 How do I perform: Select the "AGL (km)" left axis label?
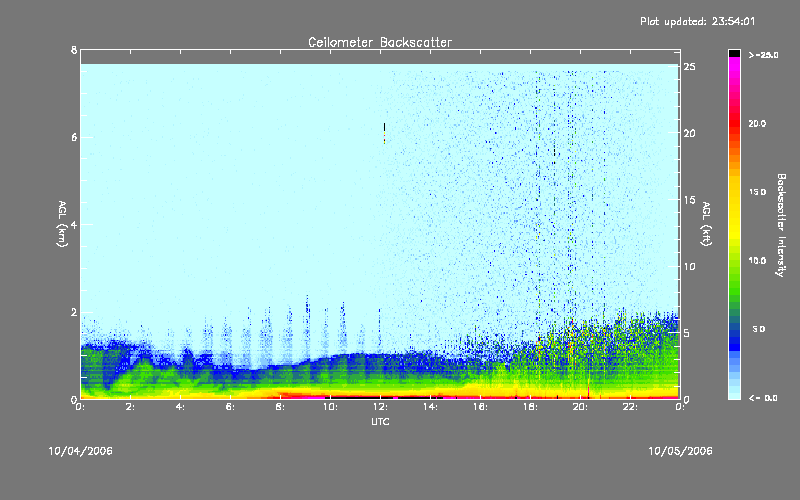62,224
